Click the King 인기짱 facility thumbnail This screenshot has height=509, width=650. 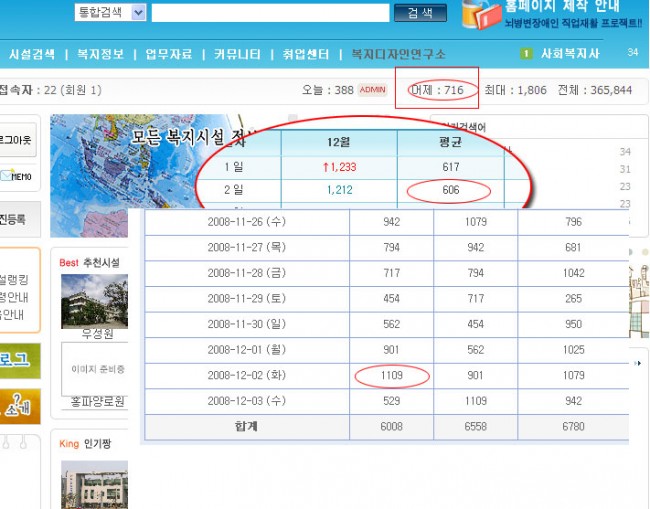coord(93,484)
